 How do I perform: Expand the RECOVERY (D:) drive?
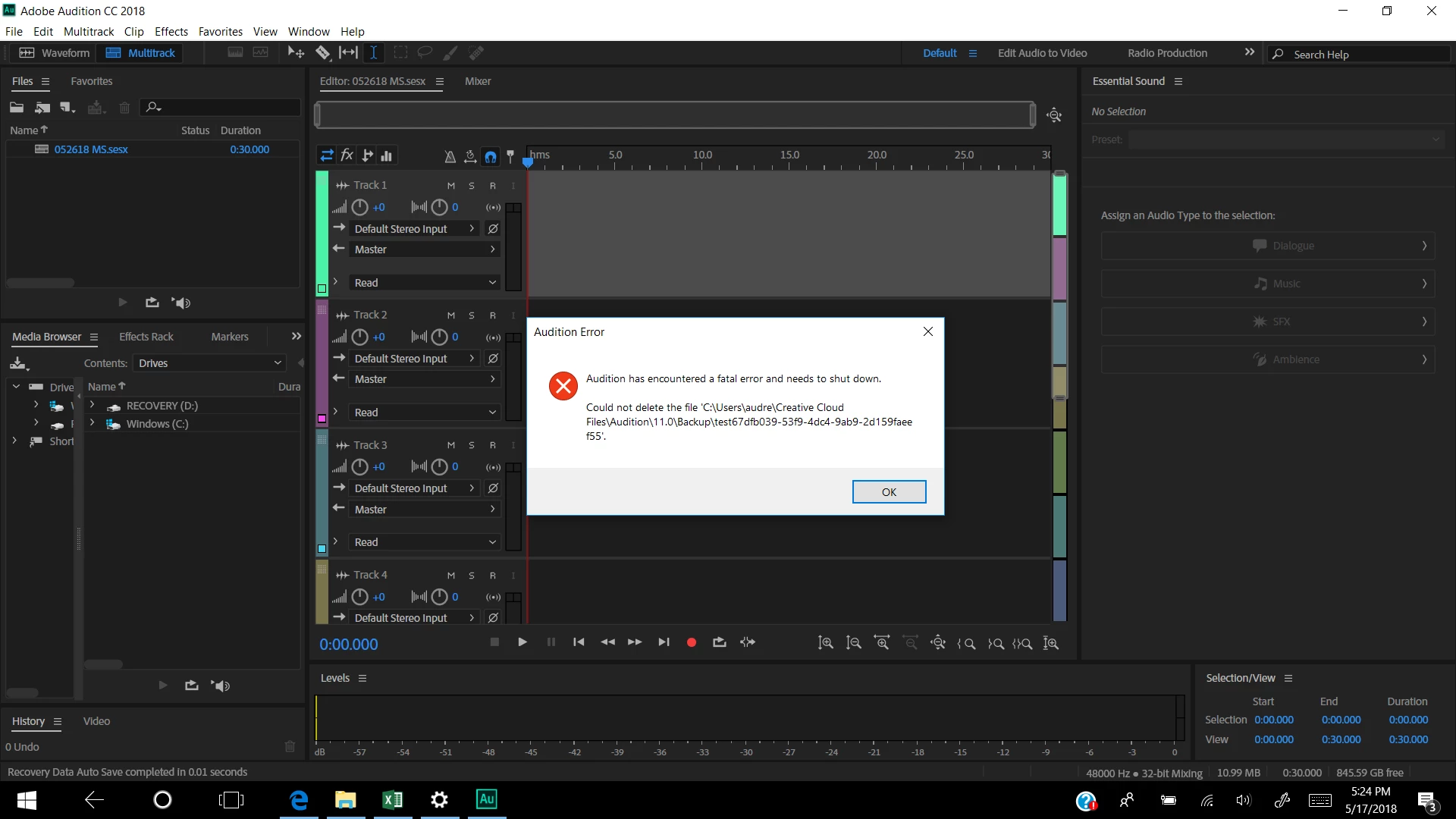click(93, 406)
